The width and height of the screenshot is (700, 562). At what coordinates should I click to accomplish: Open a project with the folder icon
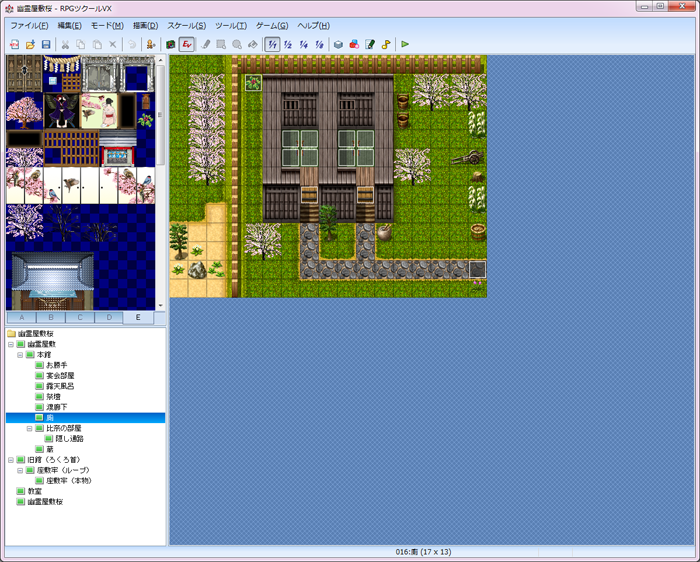30,44
